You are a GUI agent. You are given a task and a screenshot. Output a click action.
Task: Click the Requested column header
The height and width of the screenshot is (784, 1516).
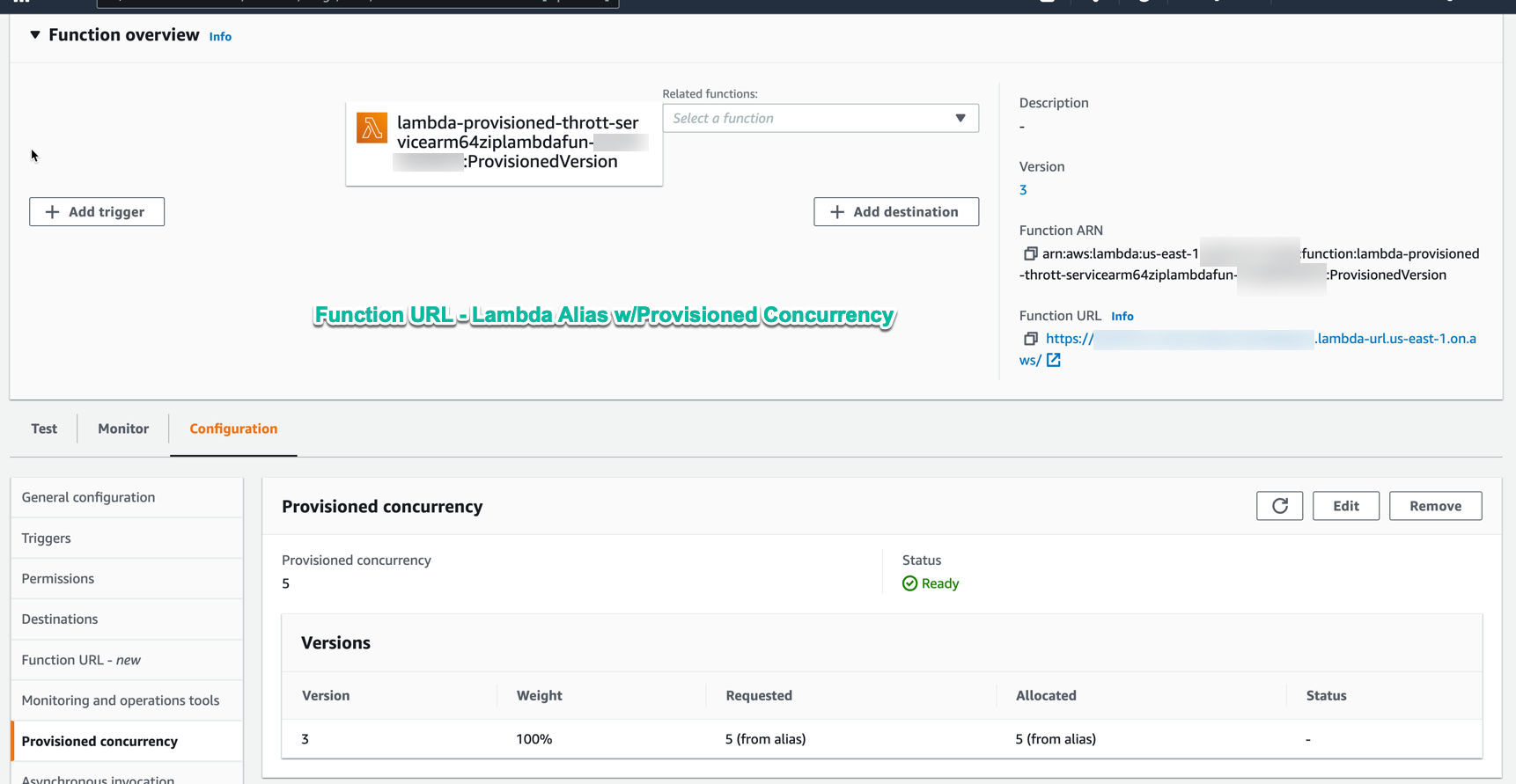tap(759, 695)
